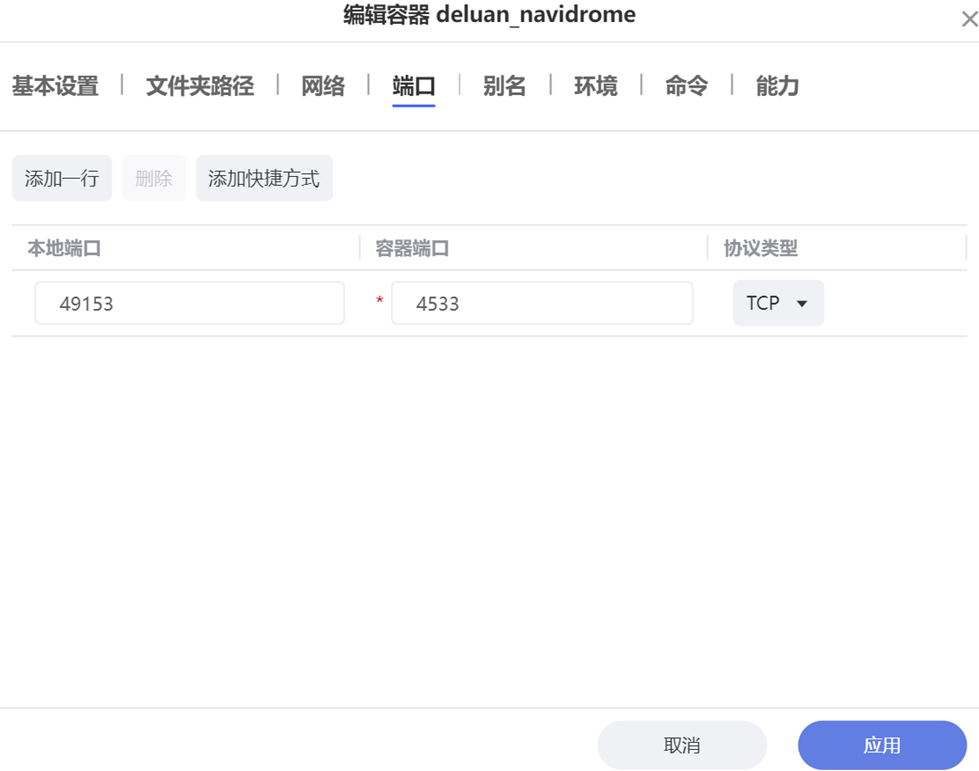Expand the TCP protocol type dropdown
Viewport: 979px width, 771px height.
click(778, 303)
